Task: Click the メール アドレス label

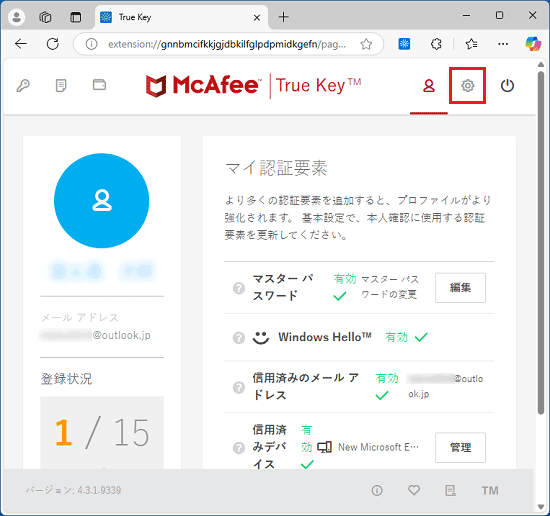Action: (x=80, y=317)
